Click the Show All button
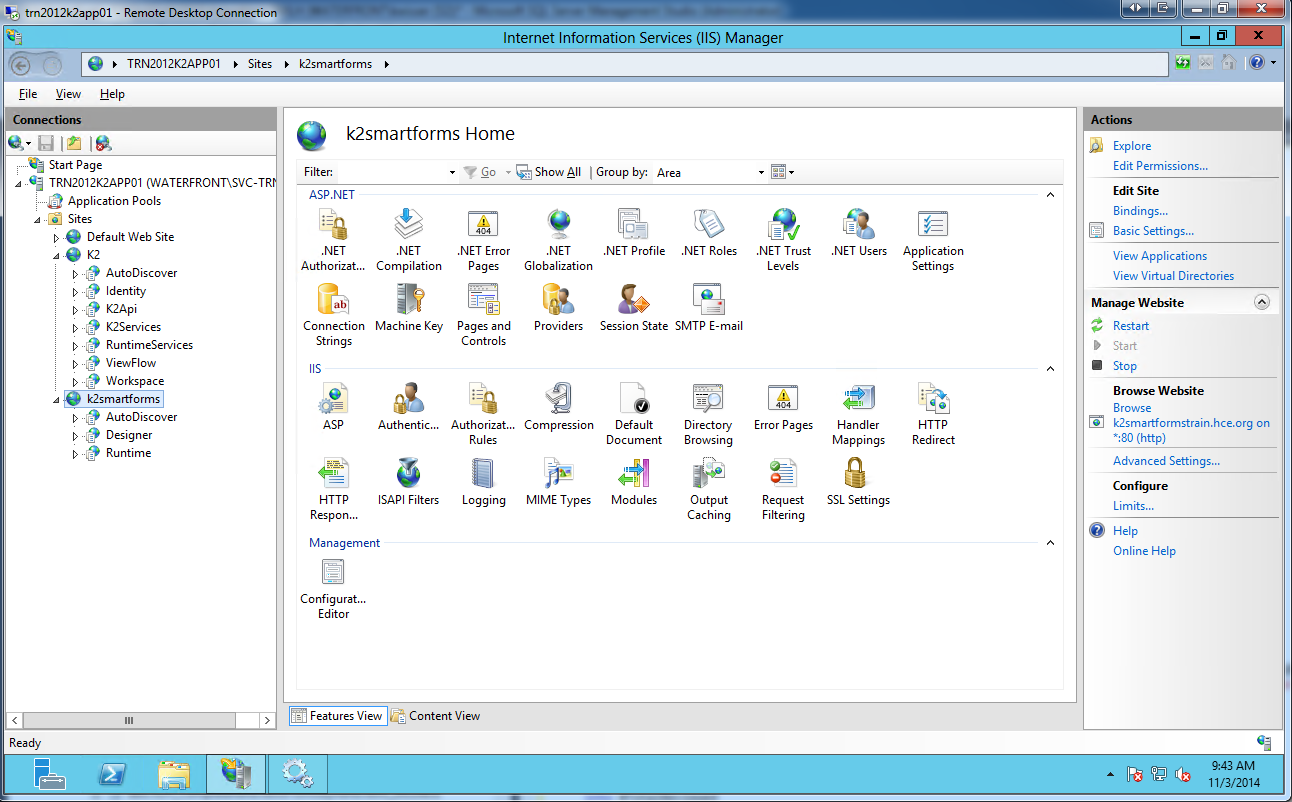The width and height of the screenshot is (1292, 802). point(548,172)
